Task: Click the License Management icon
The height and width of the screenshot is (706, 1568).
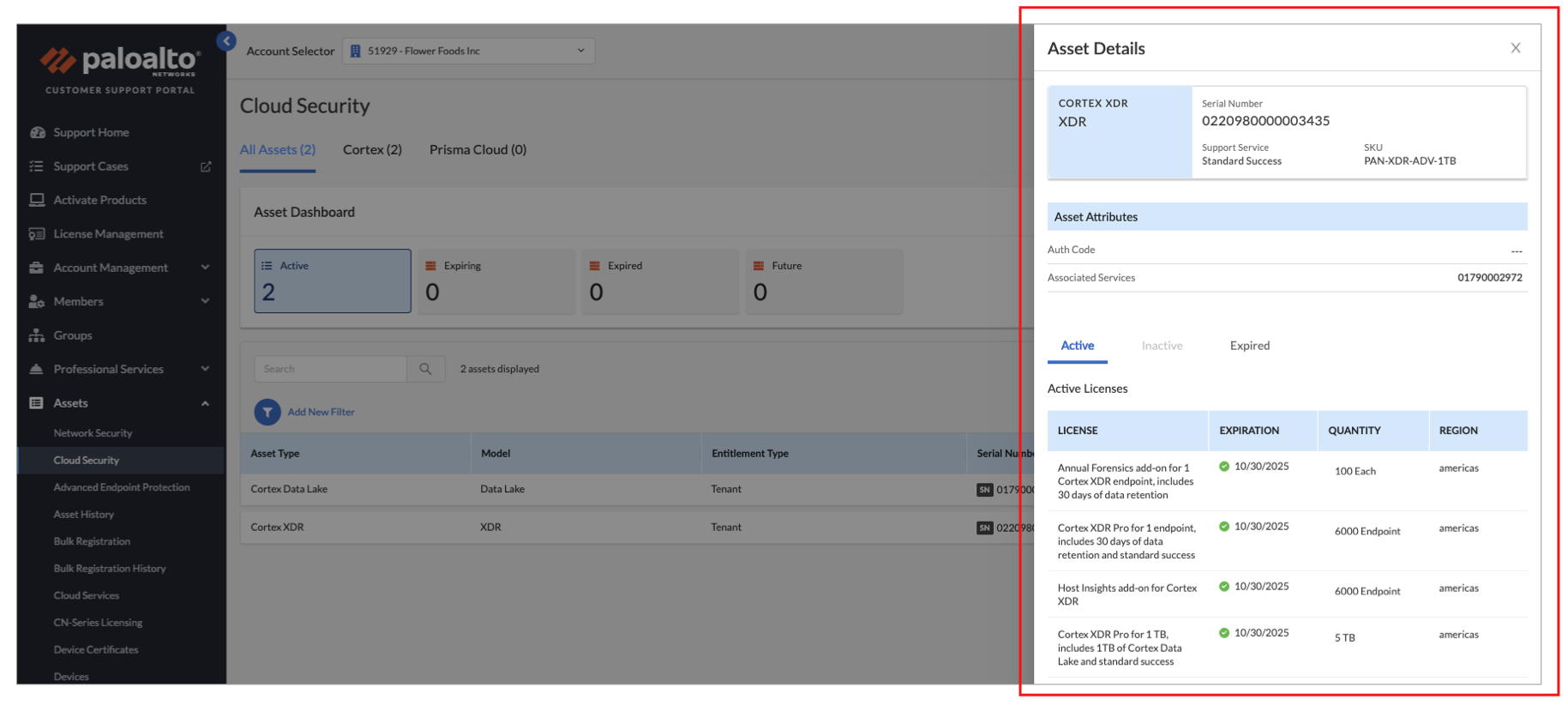Action: (x=37, y=234)
